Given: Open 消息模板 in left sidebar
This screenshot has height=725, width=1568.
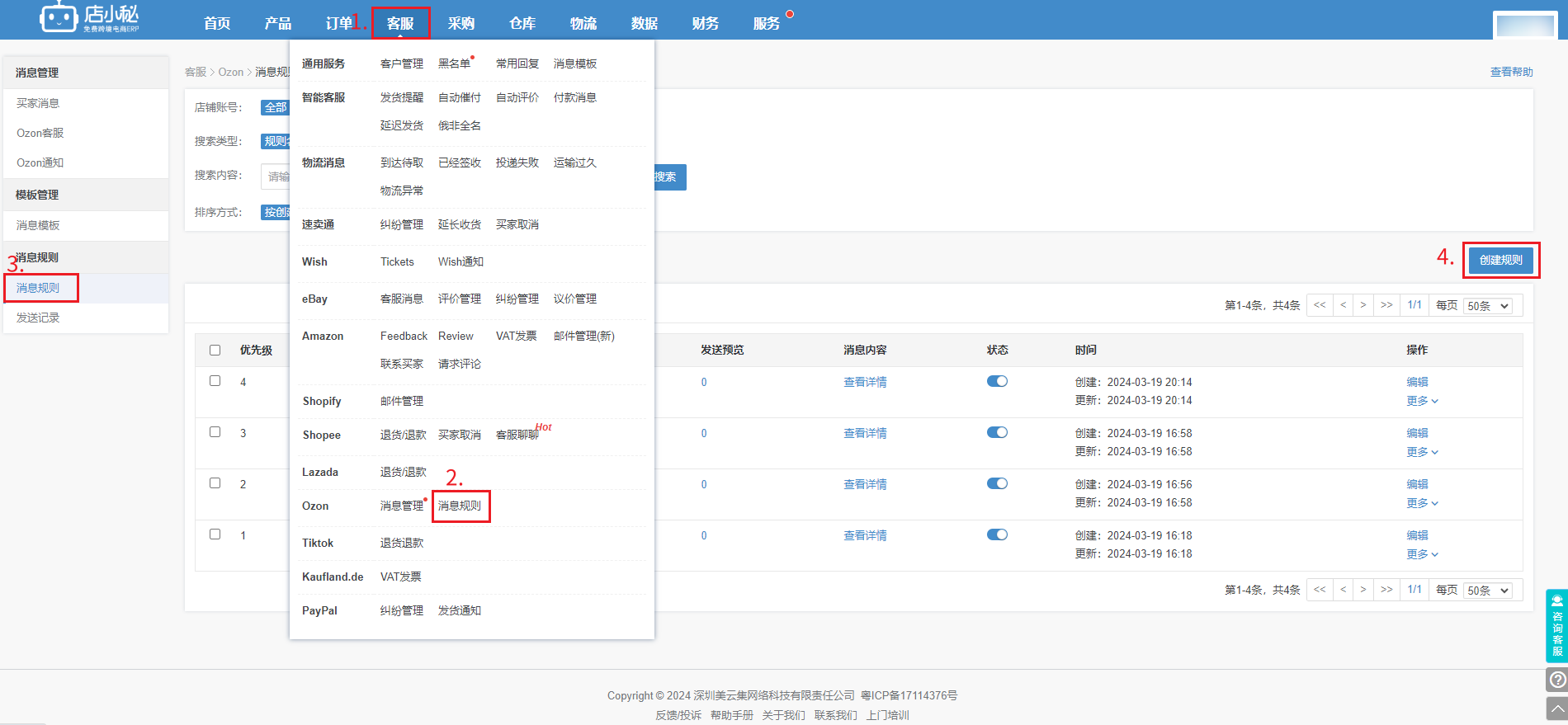Looking at the screenshot, I should (x=38, y=225).
